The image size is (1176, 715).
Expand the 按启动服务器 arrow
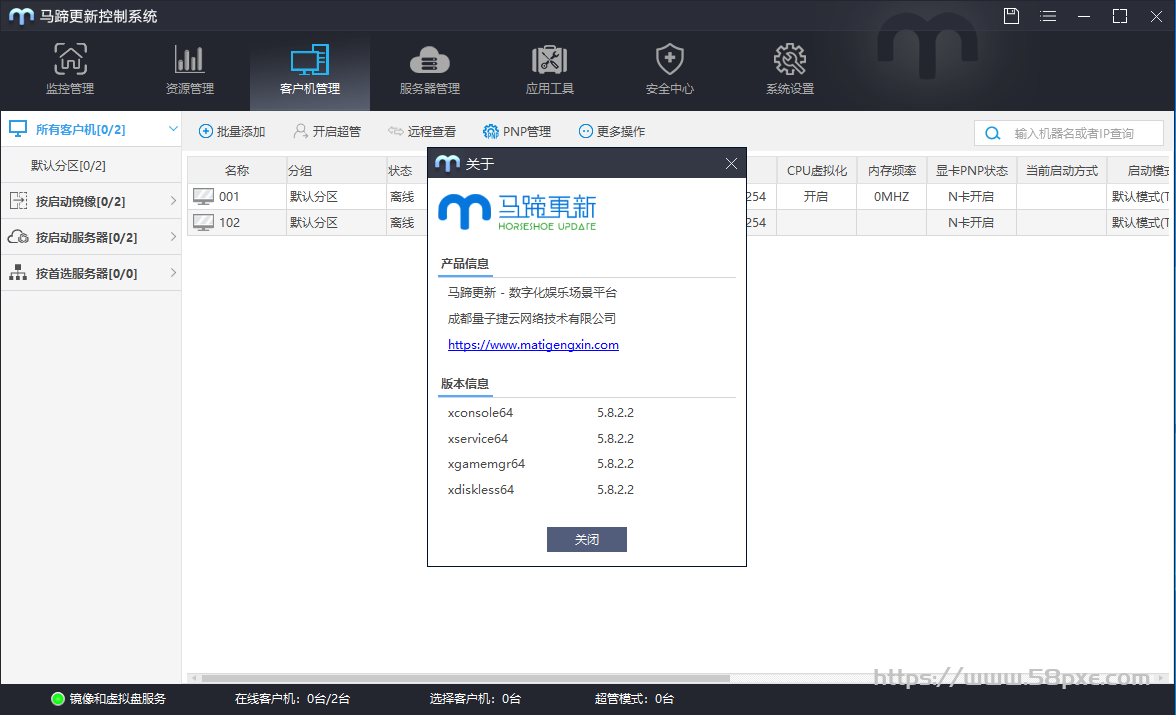click(173, 237)
